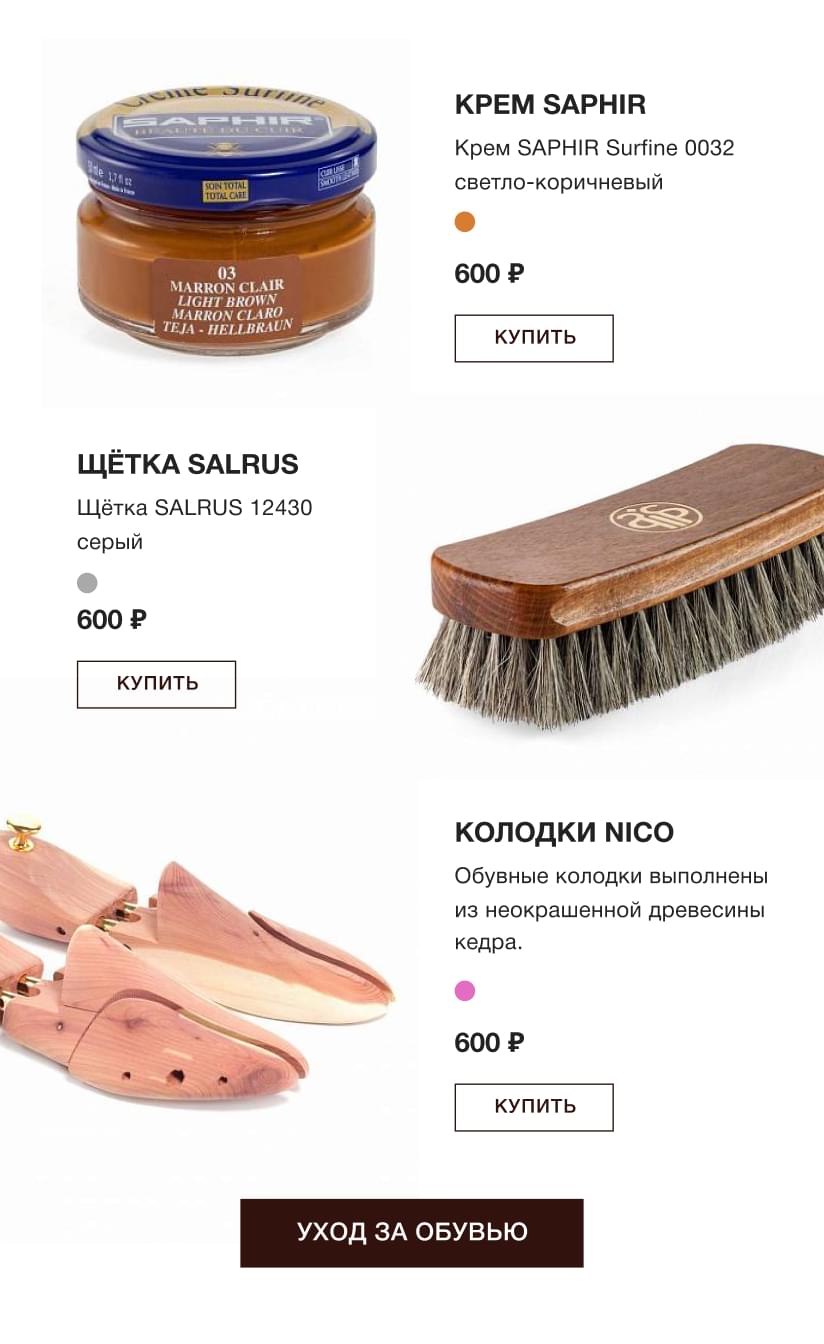Open the ЩЁТКА SALRUS product title
Viewport: 824px width, 1344px height.
pyautogui.click(x=188, y=464)
